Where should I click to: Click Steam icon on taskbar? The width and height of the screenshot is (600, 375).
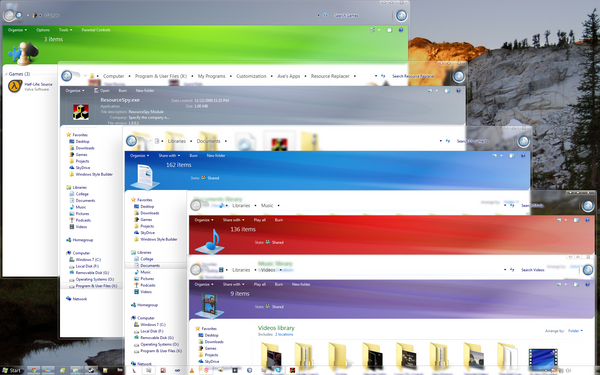tap(91, 370)
